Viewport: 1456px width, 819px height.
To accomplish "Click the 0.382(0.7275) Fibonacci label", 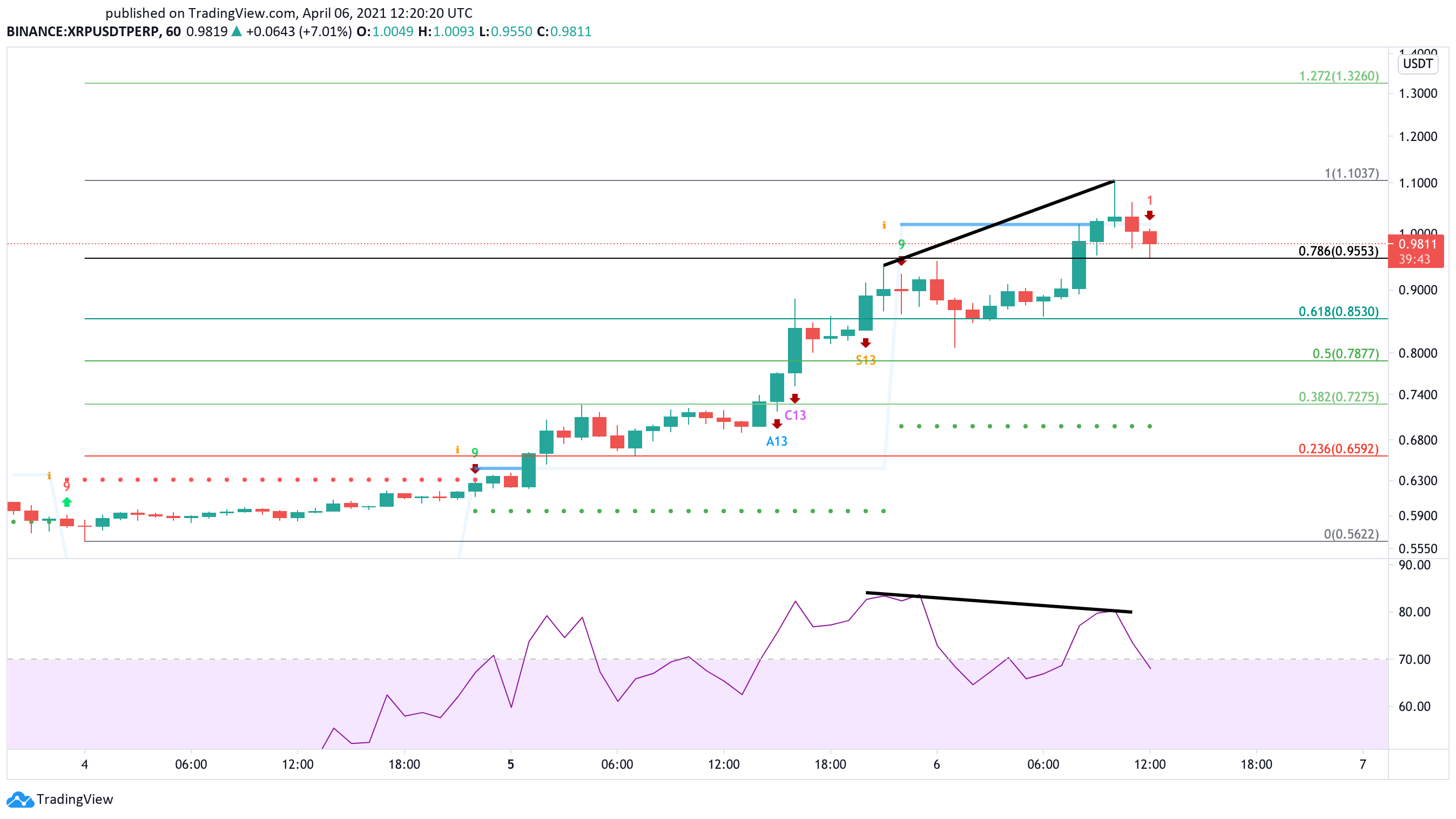I will click(1338, 397).
